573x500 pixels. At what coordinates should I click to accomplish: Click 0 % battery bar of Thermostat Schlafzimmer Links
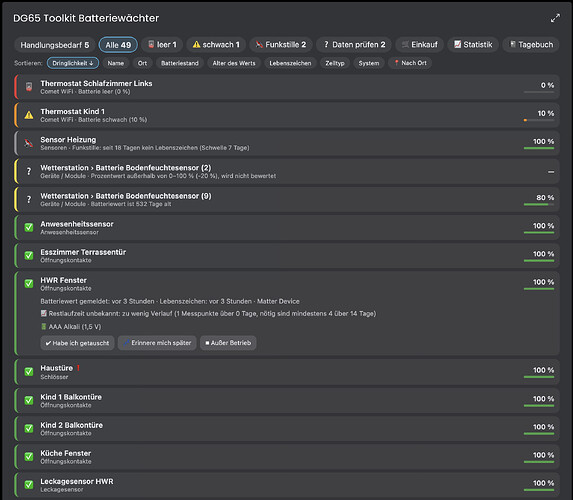(539, 92)
